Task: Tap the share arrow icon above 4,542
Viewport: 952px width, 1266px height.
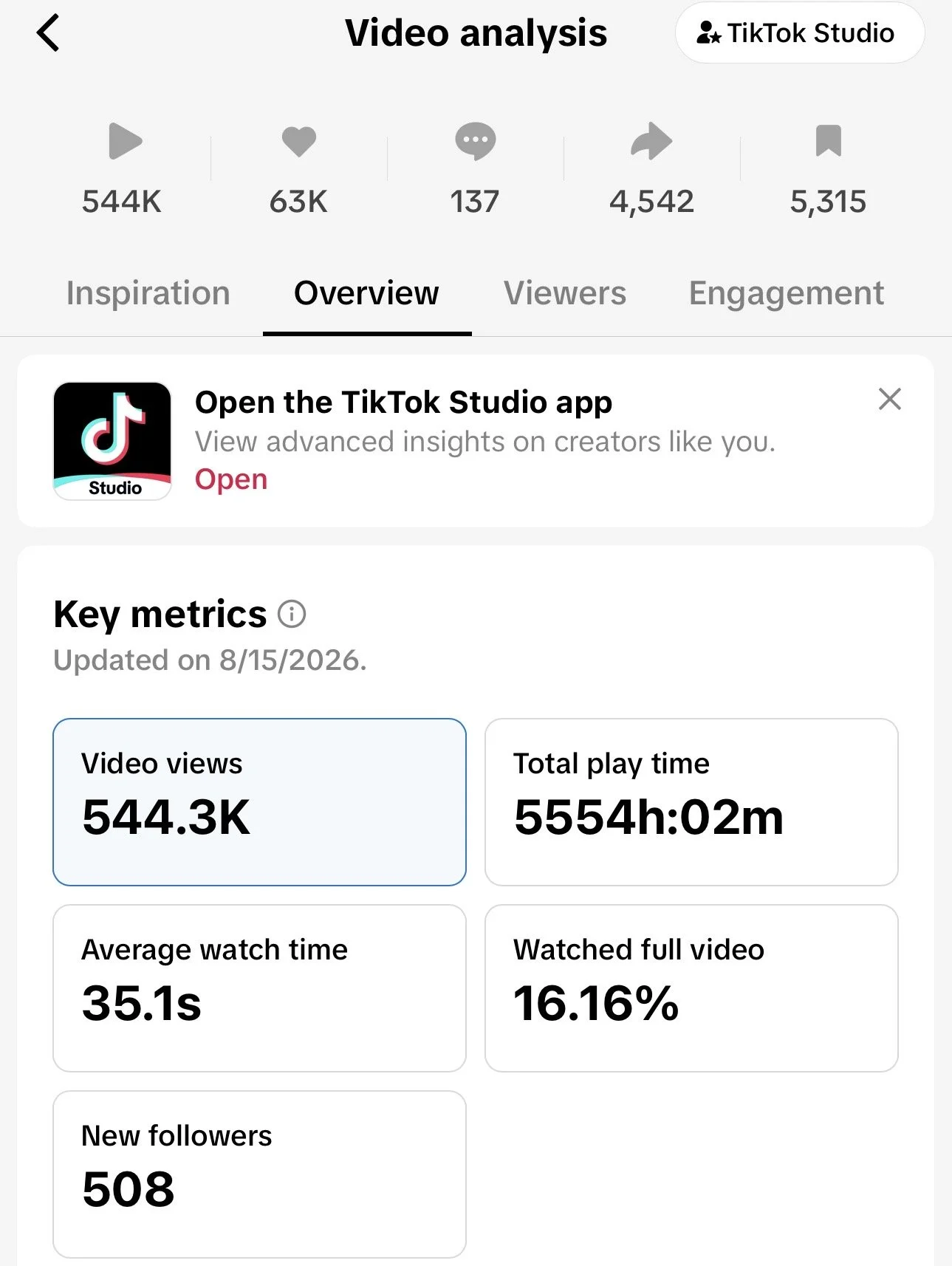Action: pyautogui.click(x=651, y=141)
